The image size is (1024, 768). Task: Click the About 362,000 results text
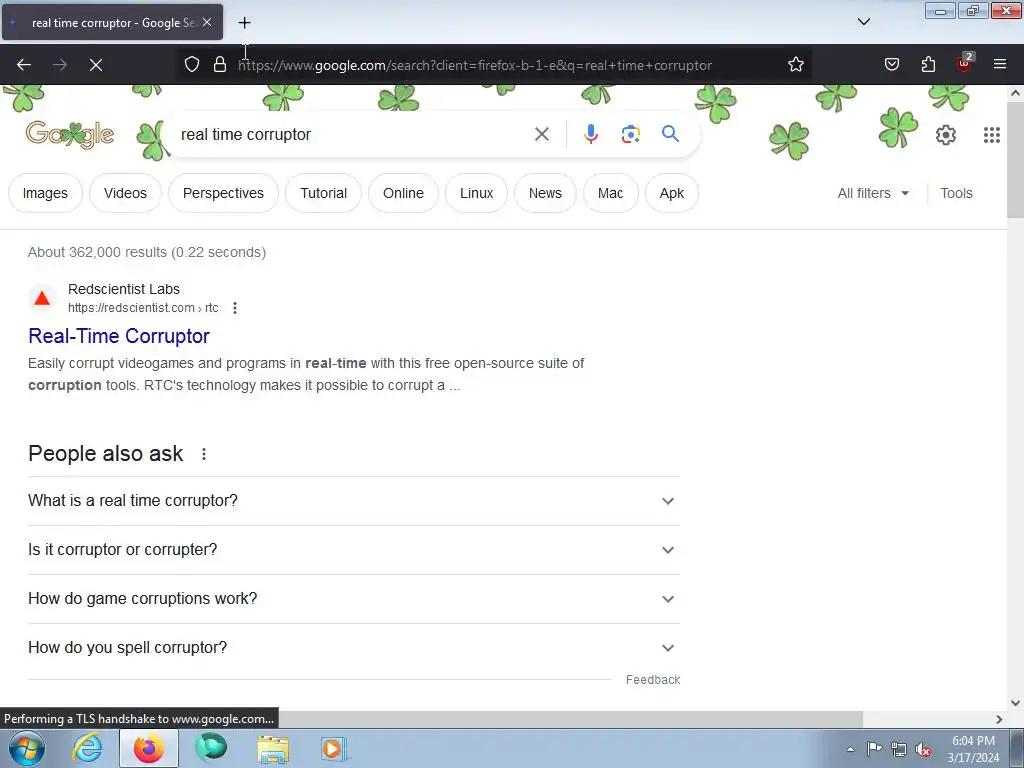click(147, 253)
